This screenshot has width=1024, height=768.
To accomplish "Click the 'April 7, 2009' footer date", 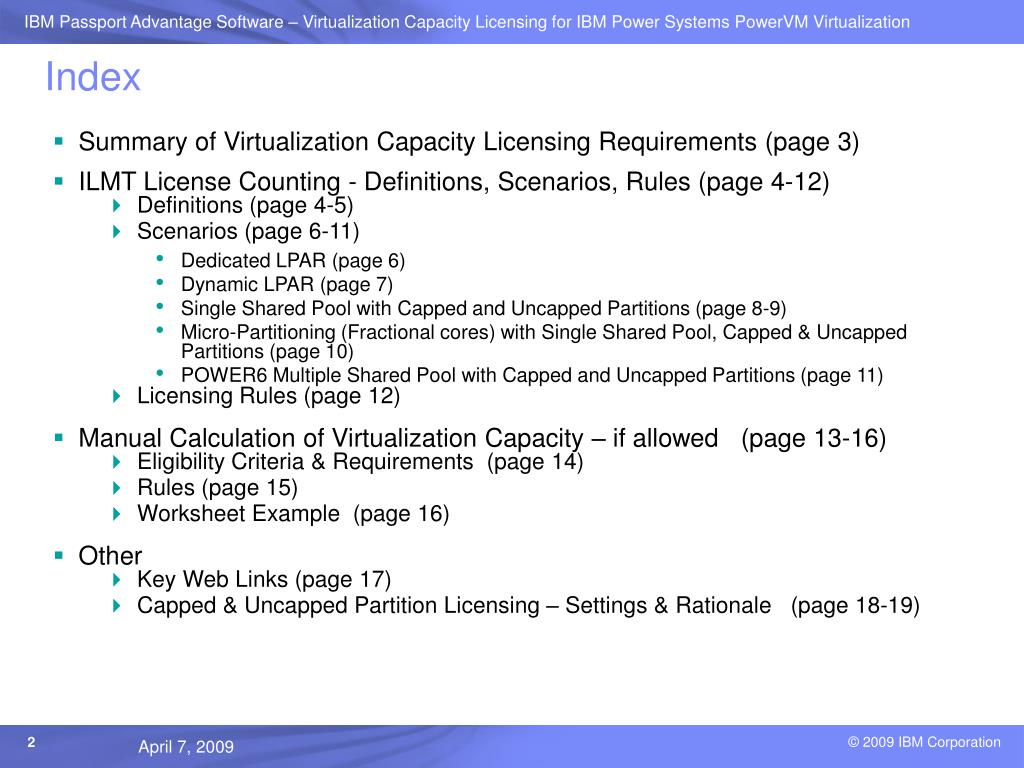I will click(186, 746).
